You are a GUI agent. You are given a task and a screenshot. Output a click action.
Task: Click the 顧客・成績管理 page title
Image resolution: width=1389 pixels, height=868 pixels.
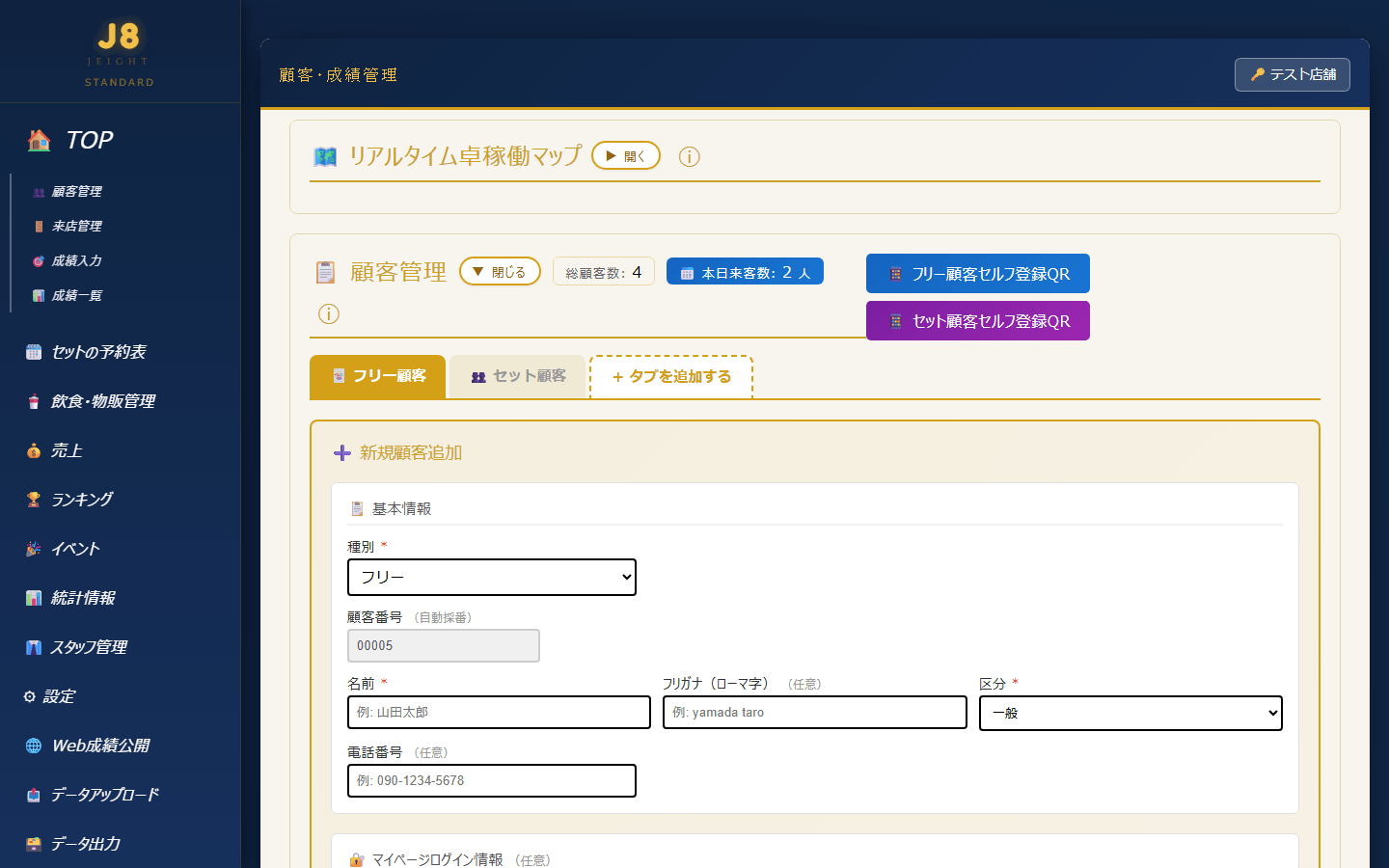tap(339, 74)
